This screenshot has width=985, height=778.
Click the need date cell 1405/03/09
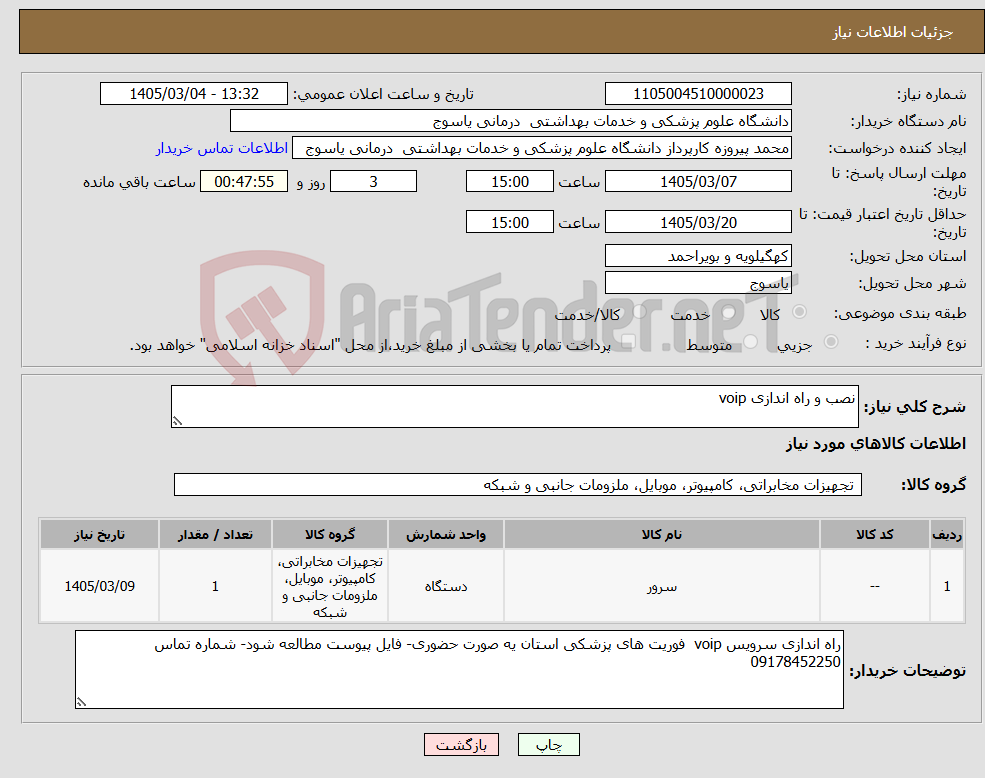(x=99, y=586)
